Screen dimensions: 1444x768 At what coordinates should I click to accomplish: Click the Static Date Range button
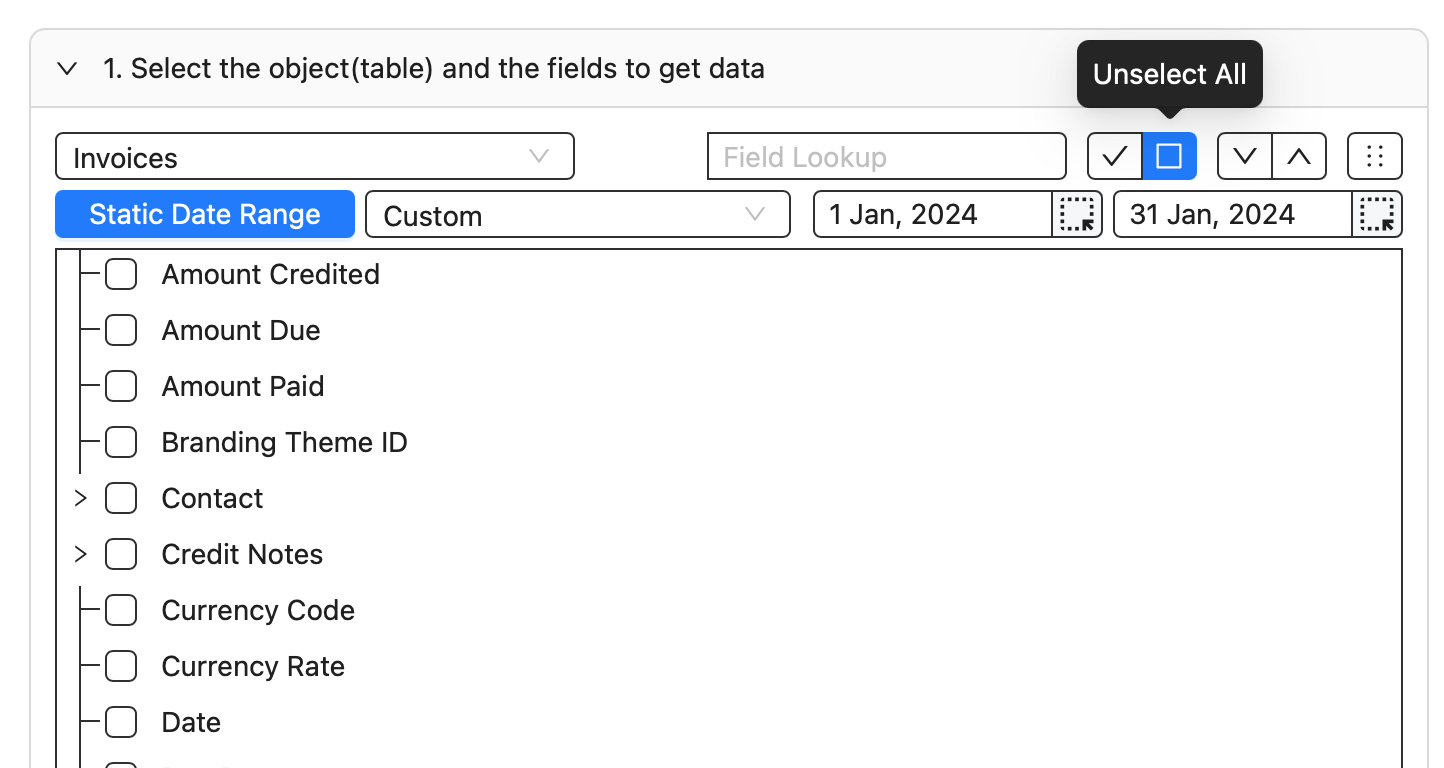[x=205, y=214]
